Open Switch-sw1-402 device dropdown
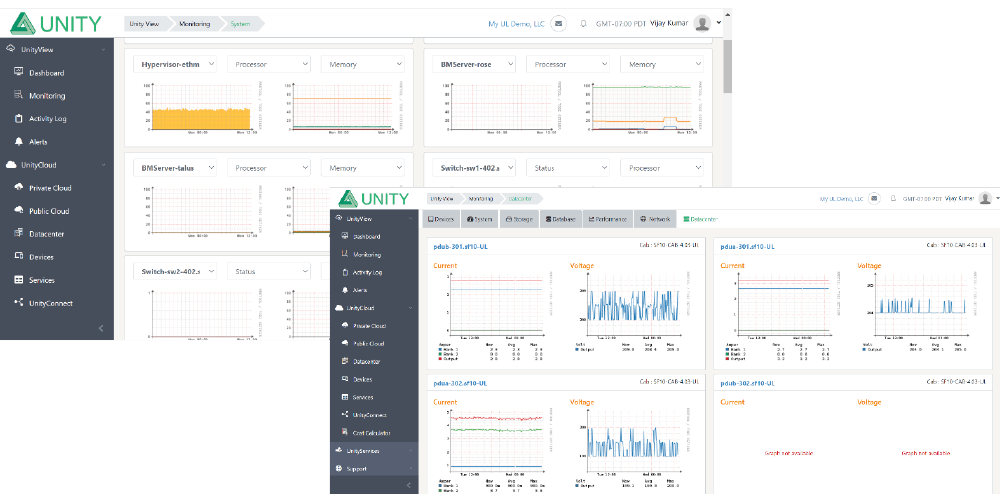This screenshot has width=1000, height=500. coord(474,168)
